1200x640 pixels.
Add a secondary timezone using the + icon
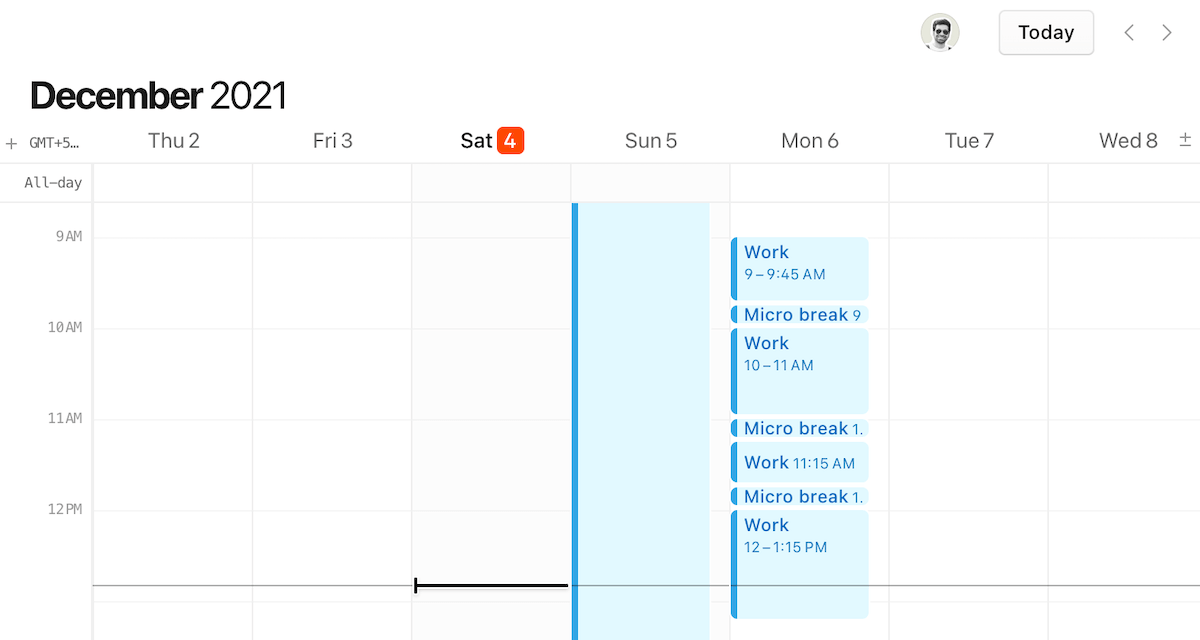(x=10, y=142)
